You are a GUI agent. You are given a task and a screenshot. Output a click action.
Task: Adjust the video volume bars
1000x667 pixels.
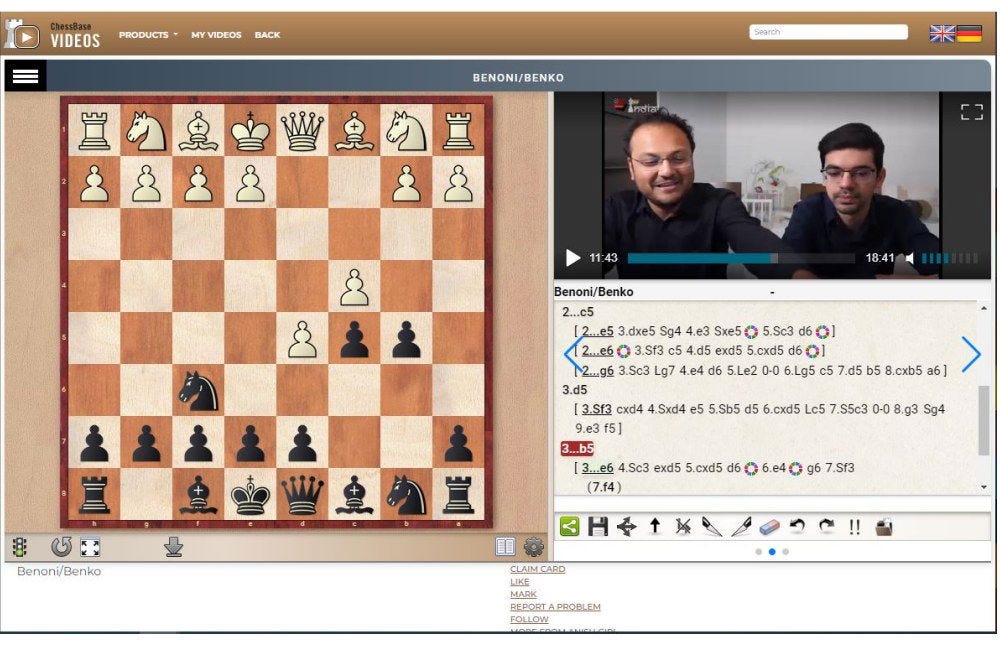point(950,258)
